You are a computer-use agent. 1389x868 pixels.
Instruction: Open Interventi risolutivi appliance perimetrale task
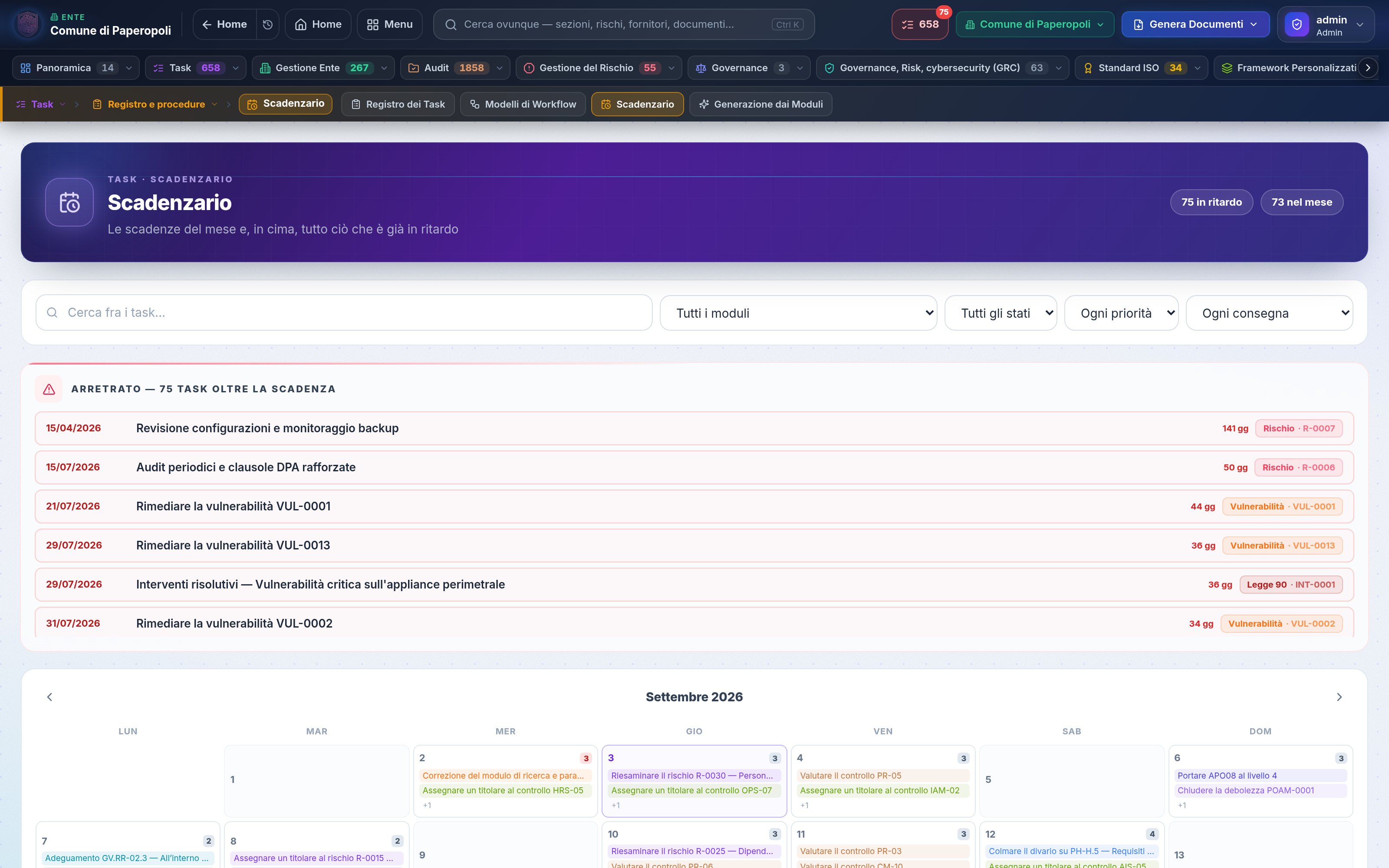click(x=694, y=585)
